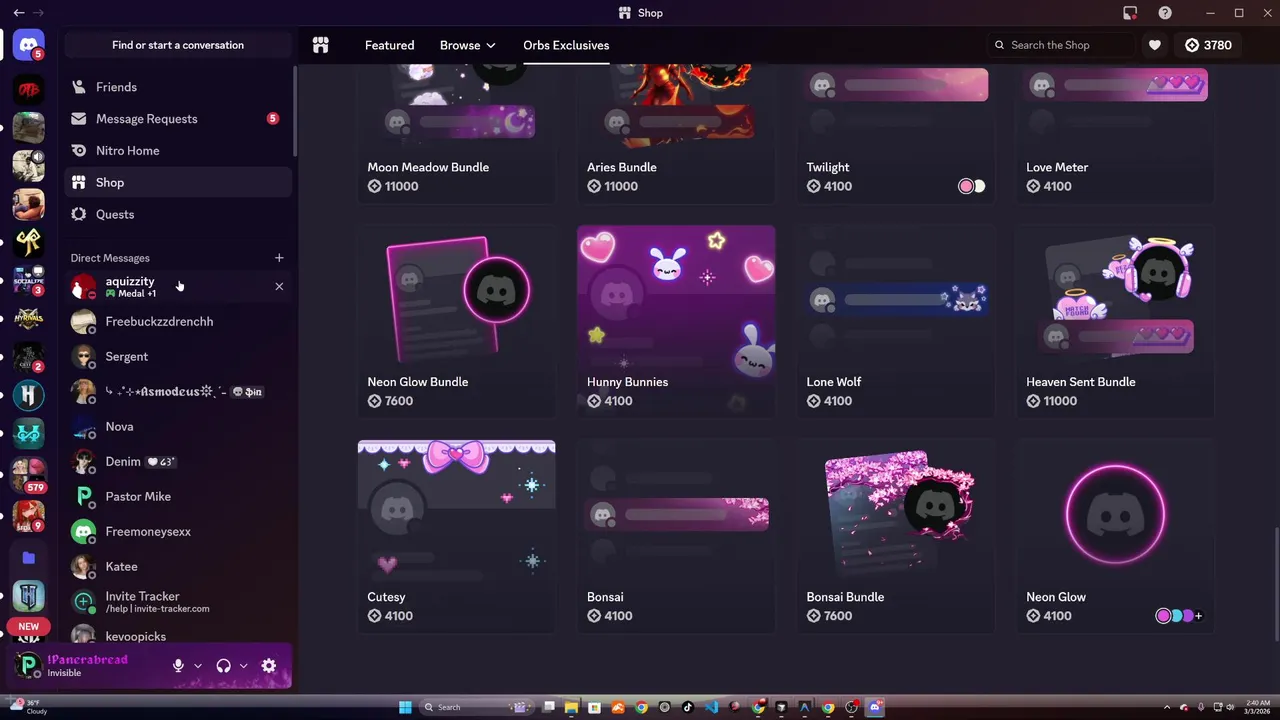Open the Invite Tracker conversation
This screenshot has height=720, width=1280.
click(x=178, y=602)
